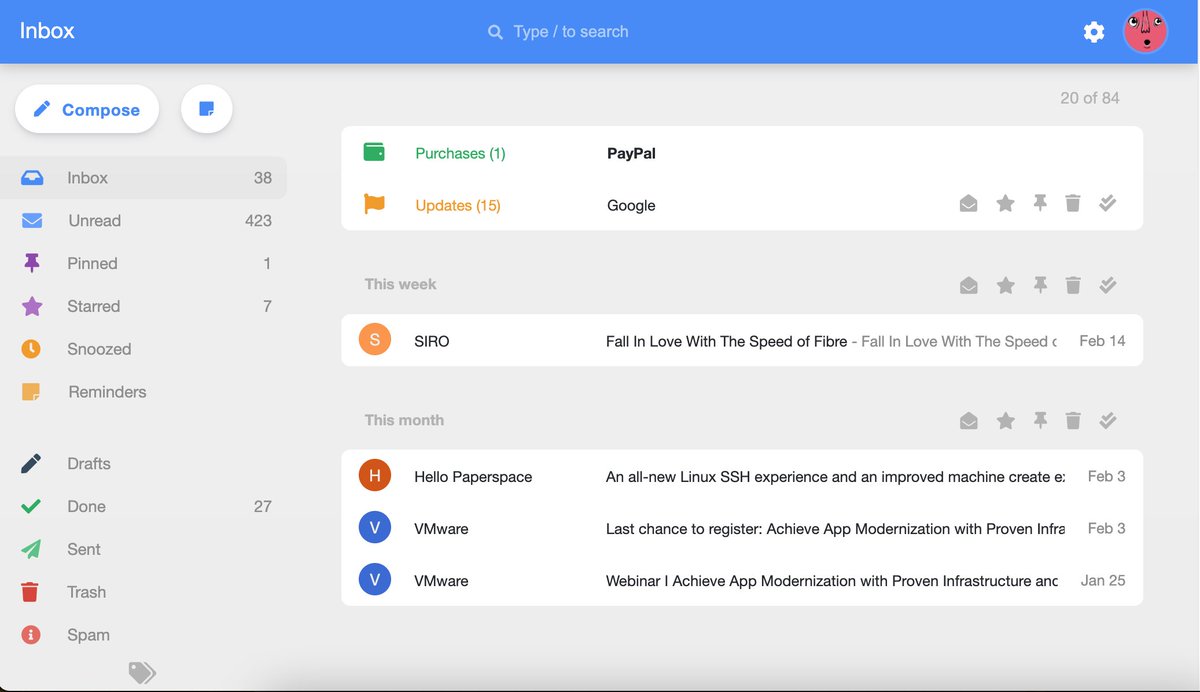Click the This month section label

tap(404, 420)
